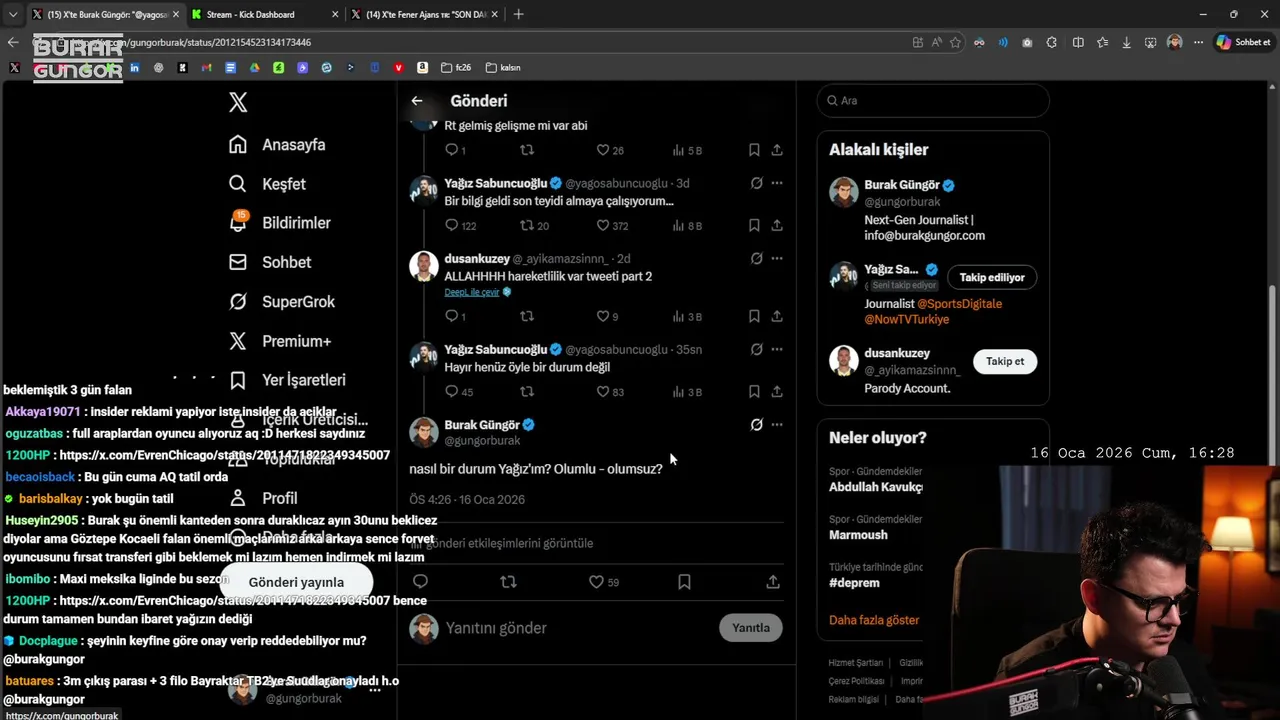The height and width of the screenshot is (720, 1280).
Task: Click Daha fazla göster link
Action: click(874, 620)
